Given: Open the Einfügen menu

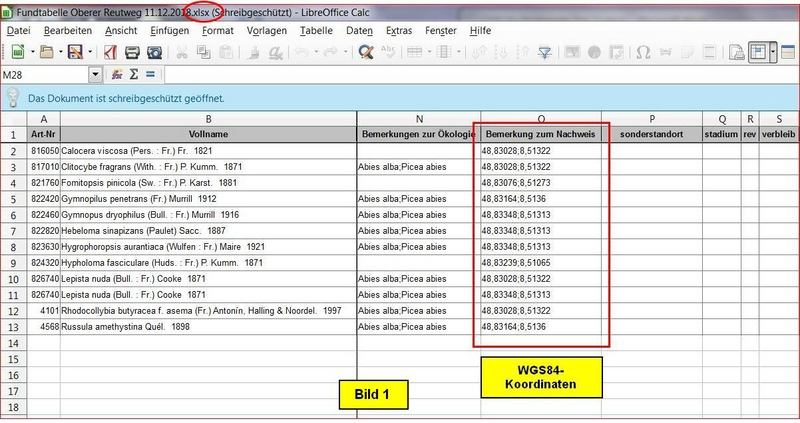Looking at the screenshot, I should (x=169, y=31).
